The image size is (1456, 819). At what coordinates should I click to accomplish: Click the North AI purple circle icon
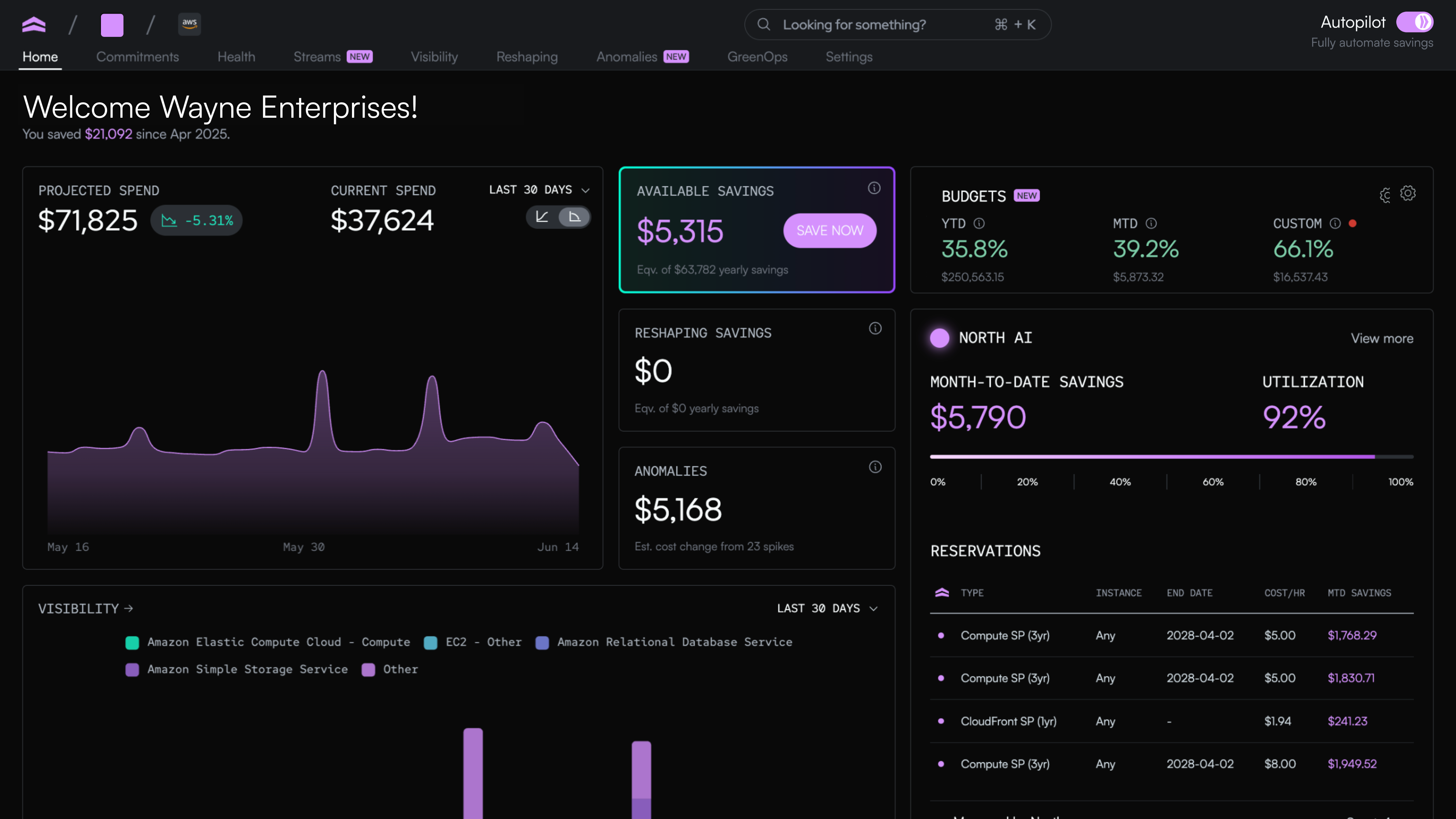(940, 338)
